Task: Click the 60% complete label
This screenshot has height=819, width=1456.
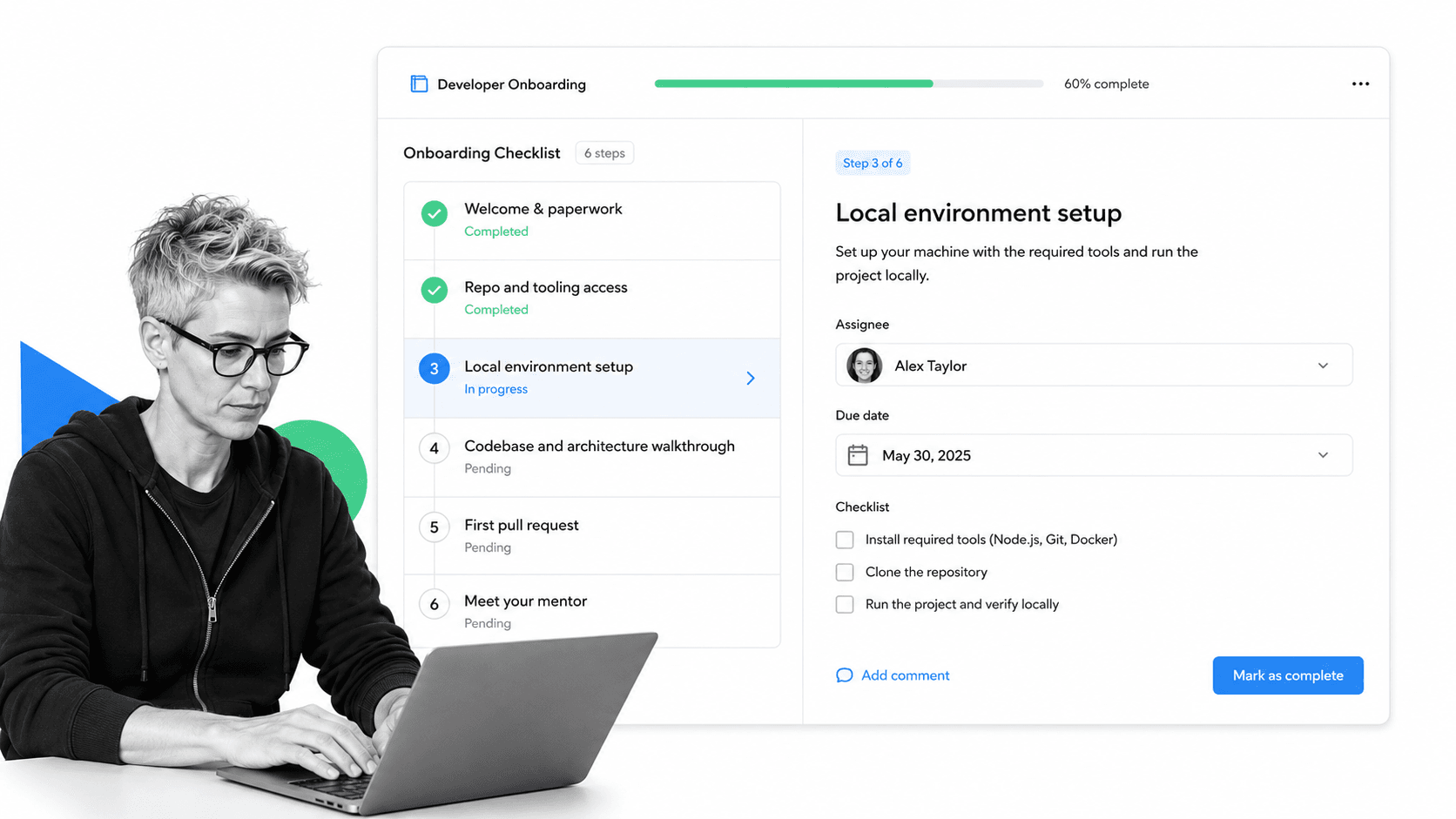Action: click(x=1106, y=84)
